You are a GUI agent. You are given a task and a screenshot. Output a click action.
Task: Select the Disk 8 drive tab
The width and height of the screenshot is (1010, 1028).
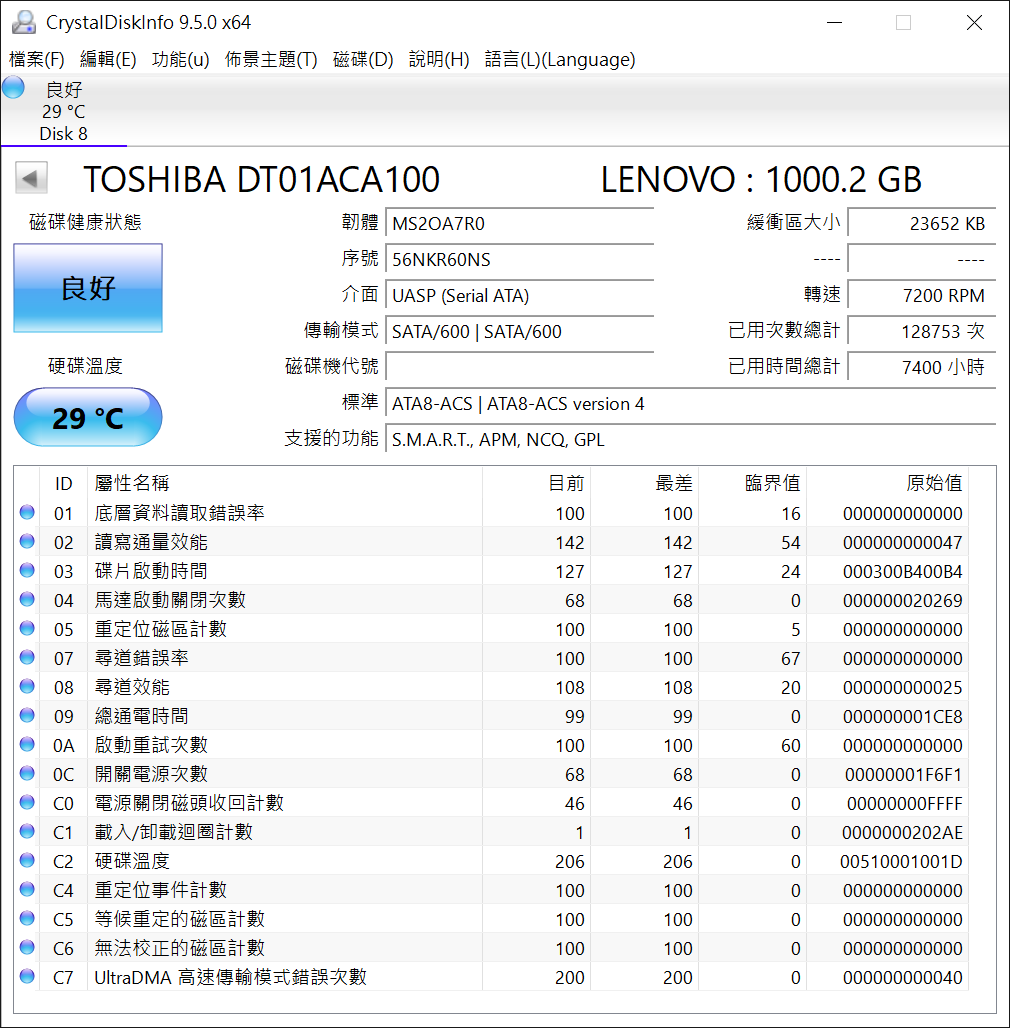point(64,111)
